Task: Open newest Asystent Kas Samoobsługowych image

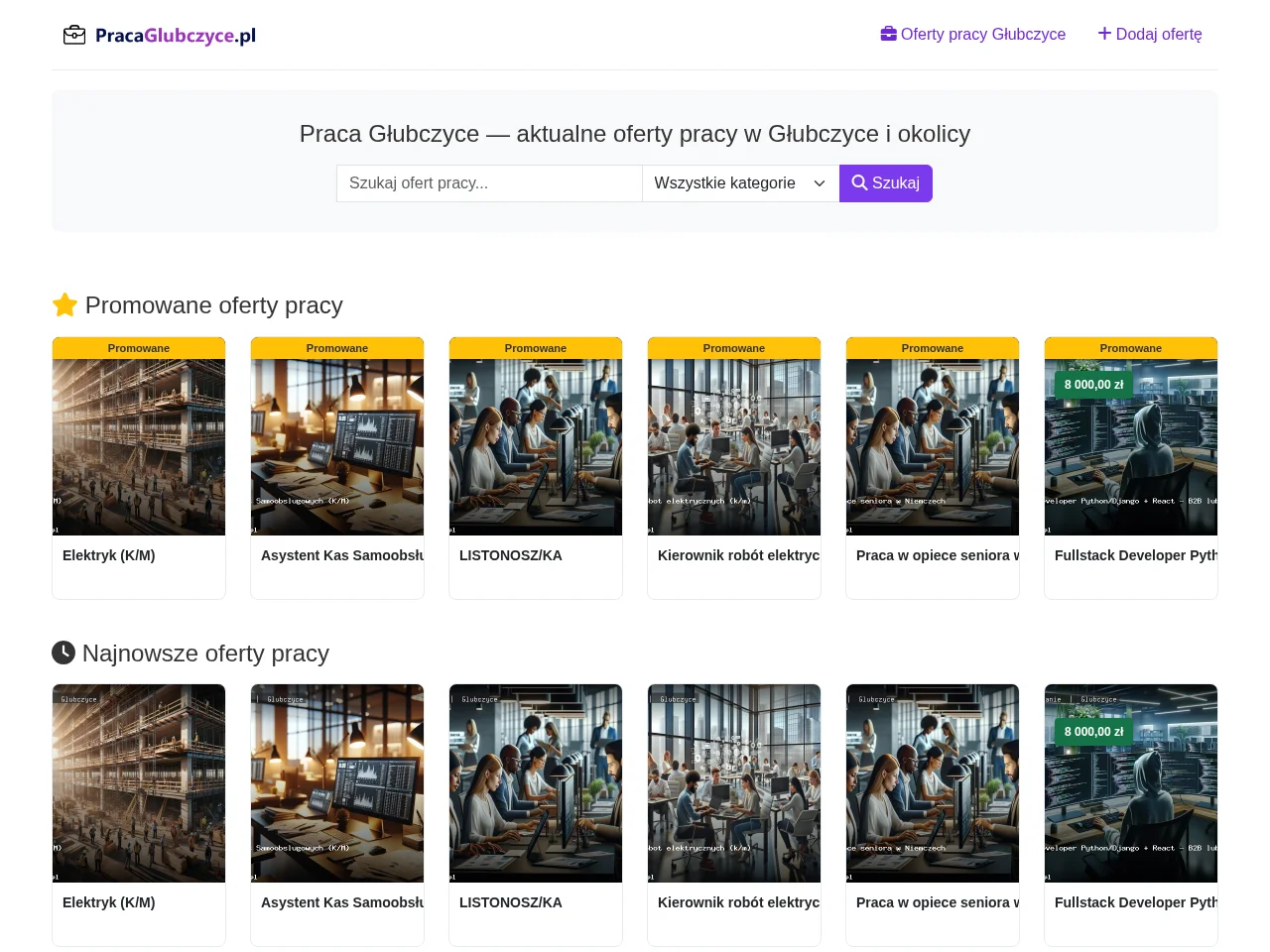Action: (337, 783)
